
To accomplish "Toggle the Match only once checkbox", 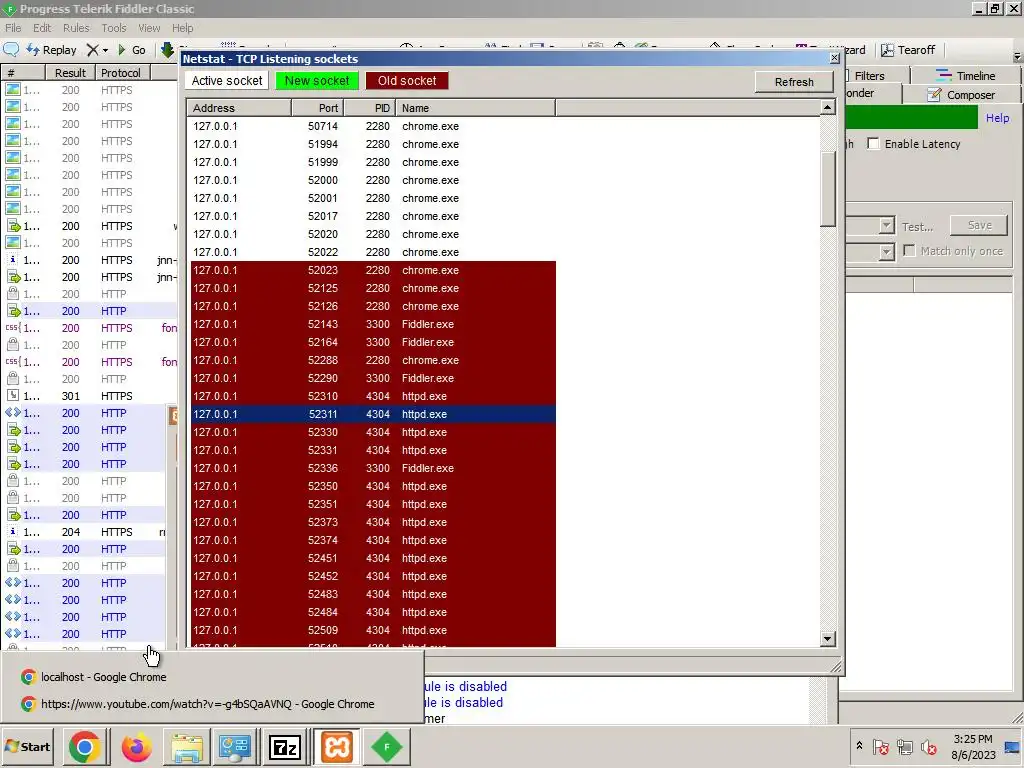I will point(909,251).
